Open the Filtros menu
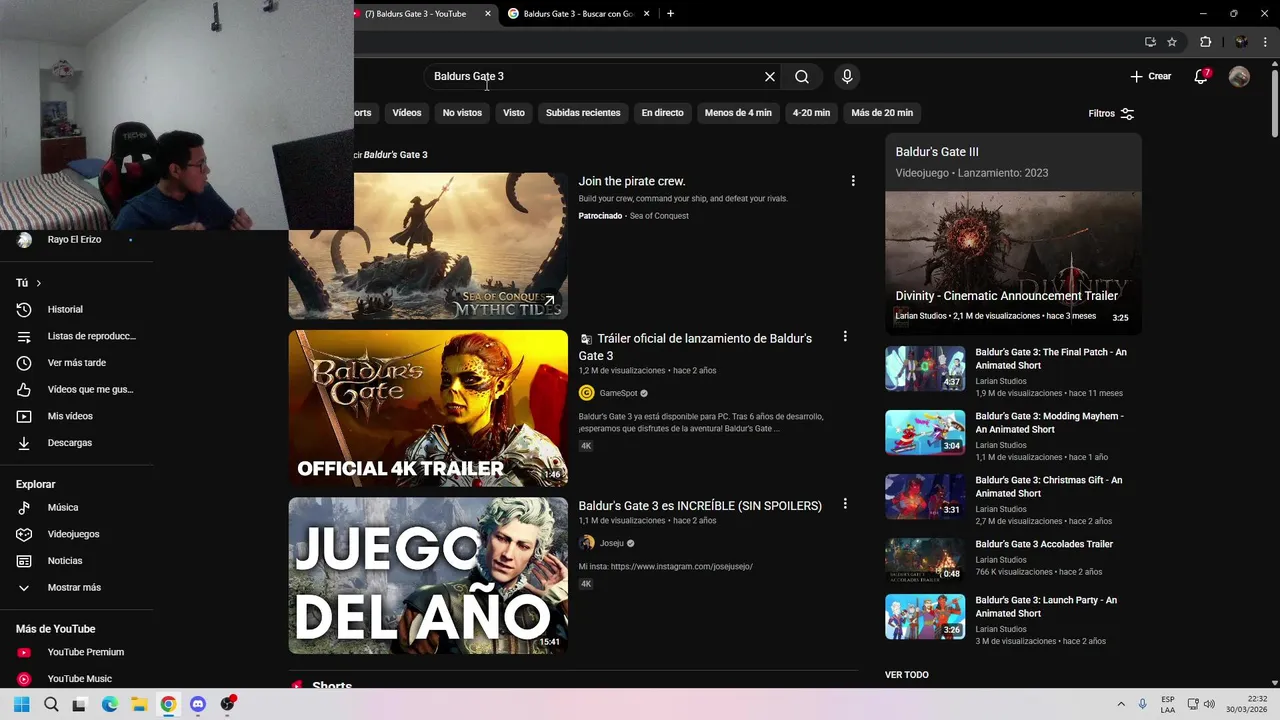The height and width of the screenshot is (720, 1280). 1111,114
